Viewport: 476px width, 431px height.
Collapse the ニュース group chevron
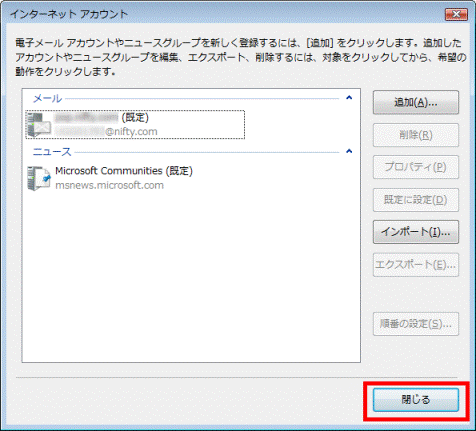[349, 151]
